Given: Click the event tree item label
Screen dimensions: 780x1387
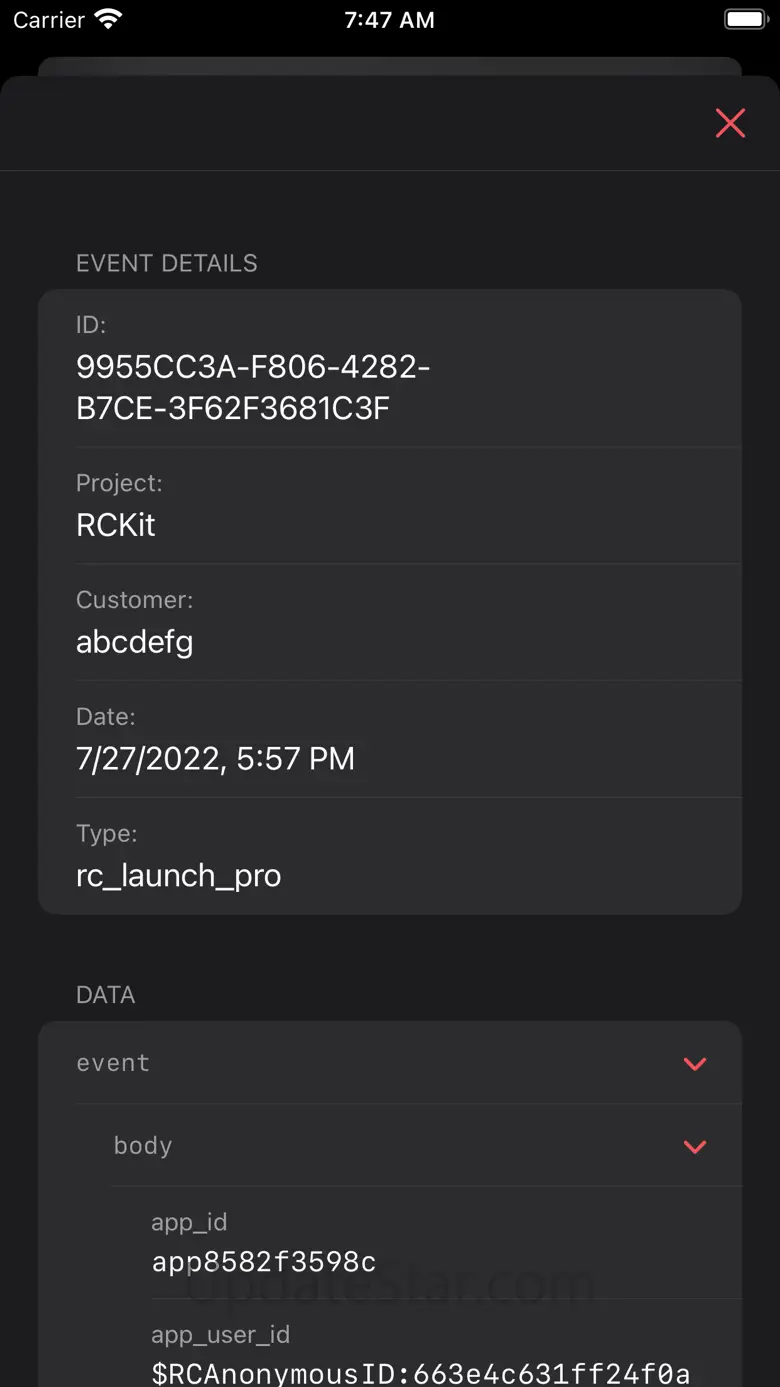Looking at the screenshot, I should (113, 1063).
